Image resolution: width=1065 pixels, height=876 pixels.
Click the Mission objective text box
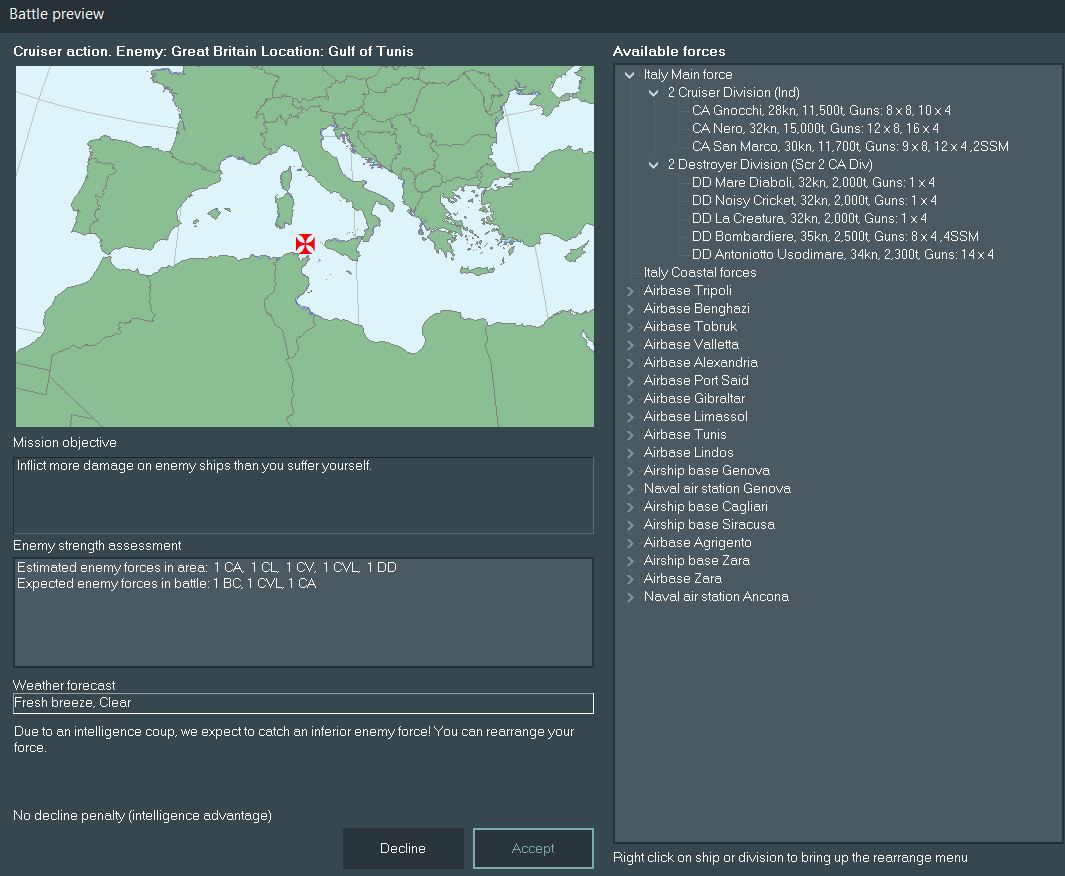click(303, 495)
